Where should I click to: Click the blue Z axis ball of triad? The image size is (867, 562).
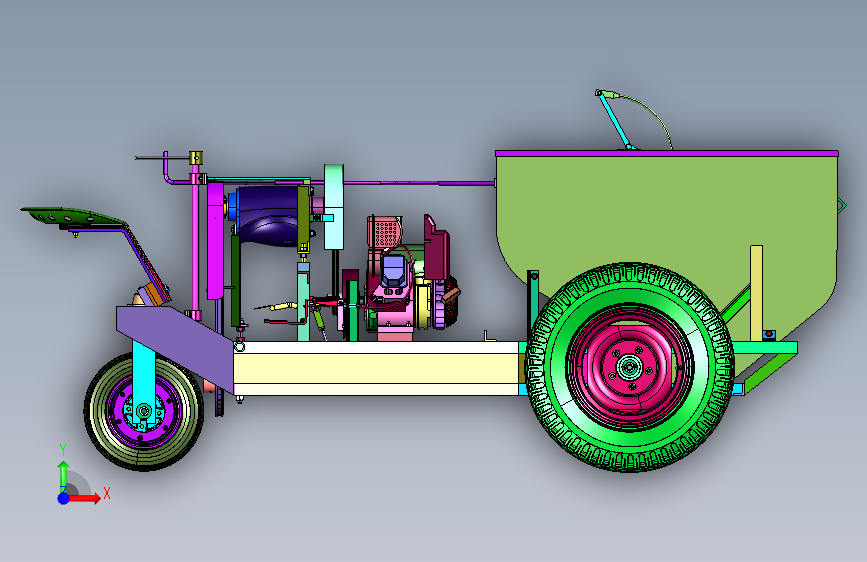[x=63, y=498]
